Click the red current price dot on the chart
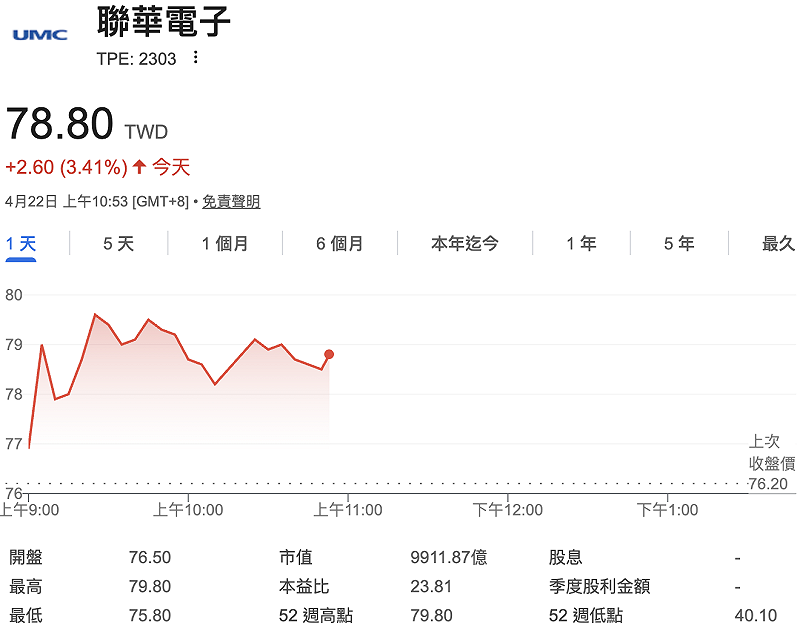This screenshot has width=800, height=631. [x=328, y=352]
